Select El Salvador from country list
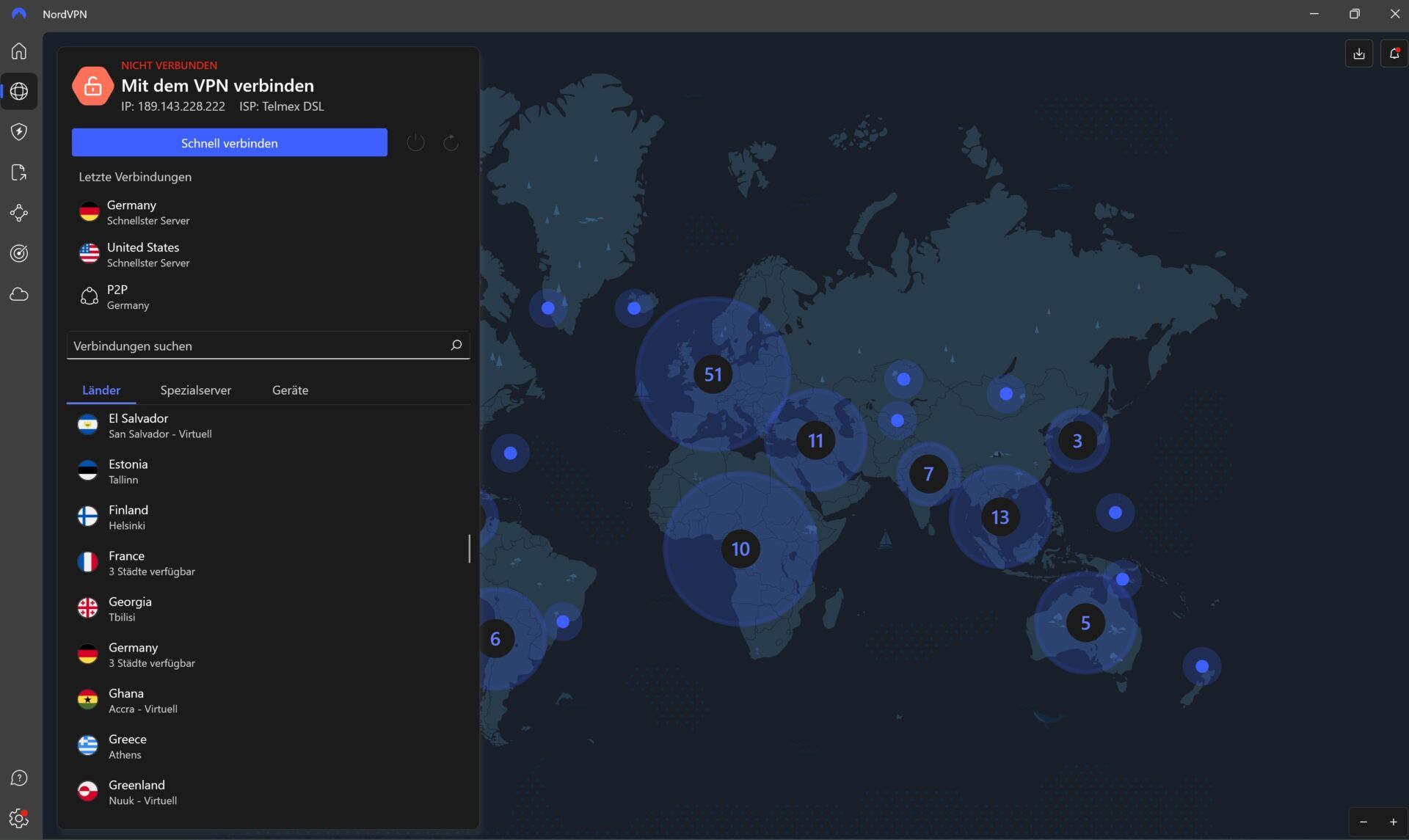Image resolution: width=1409 pixels, height=840 pixels. click(x=268, y=426)
